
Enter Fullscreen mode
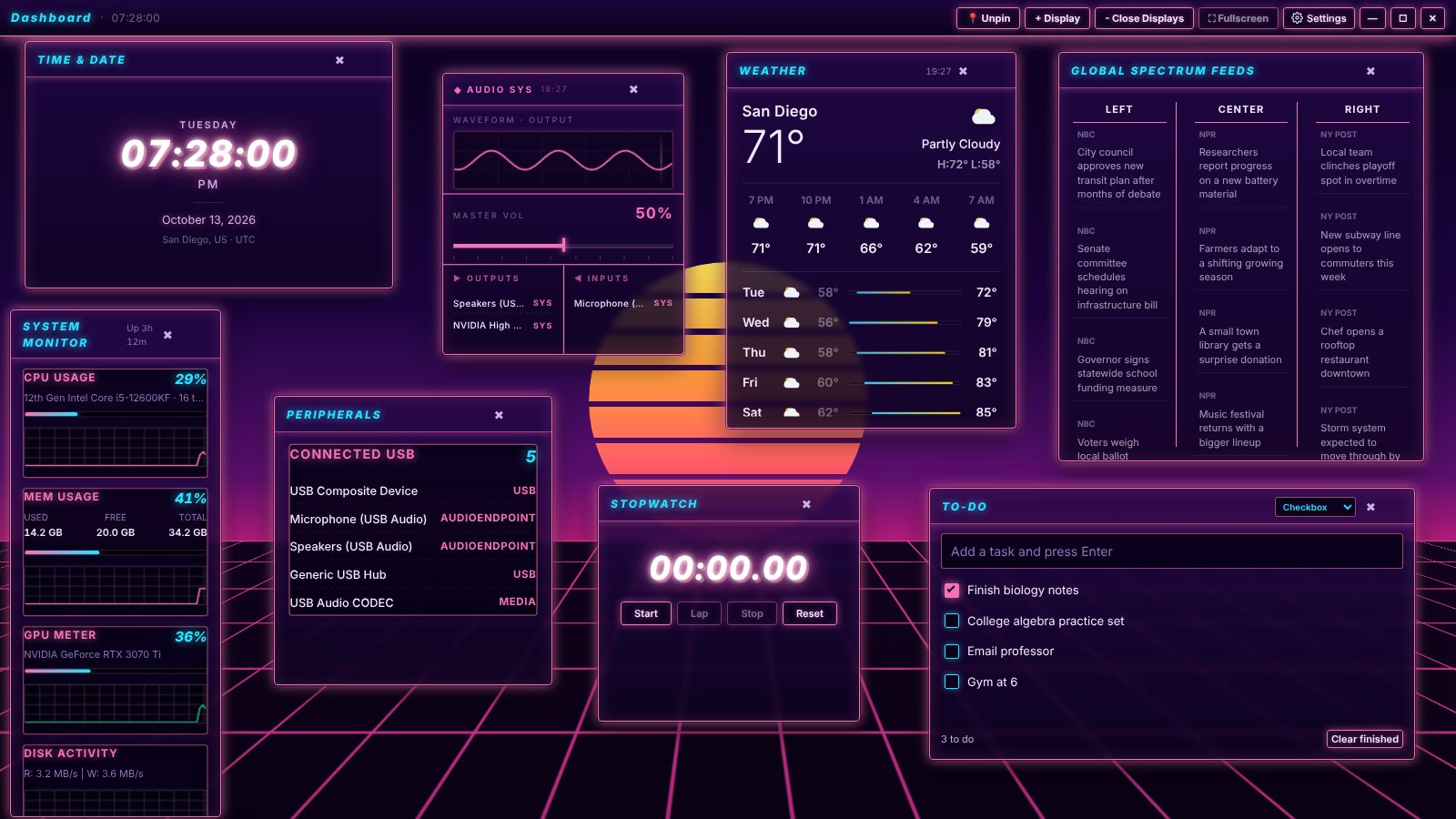click(x=1238, y=18)
